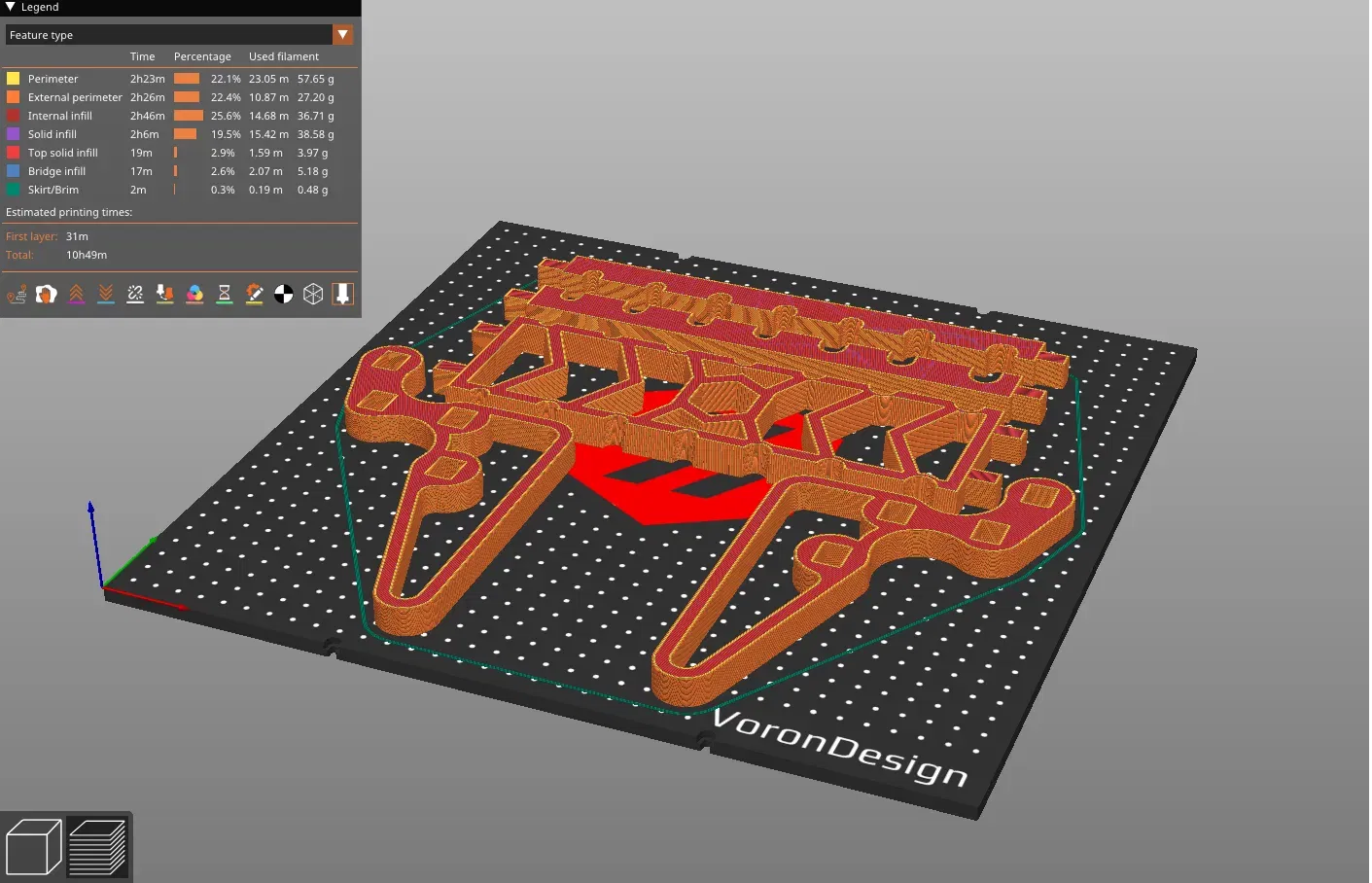1372x883 pixels.
Task: Open the Feature type dropdown arrow
Action: 342,35
